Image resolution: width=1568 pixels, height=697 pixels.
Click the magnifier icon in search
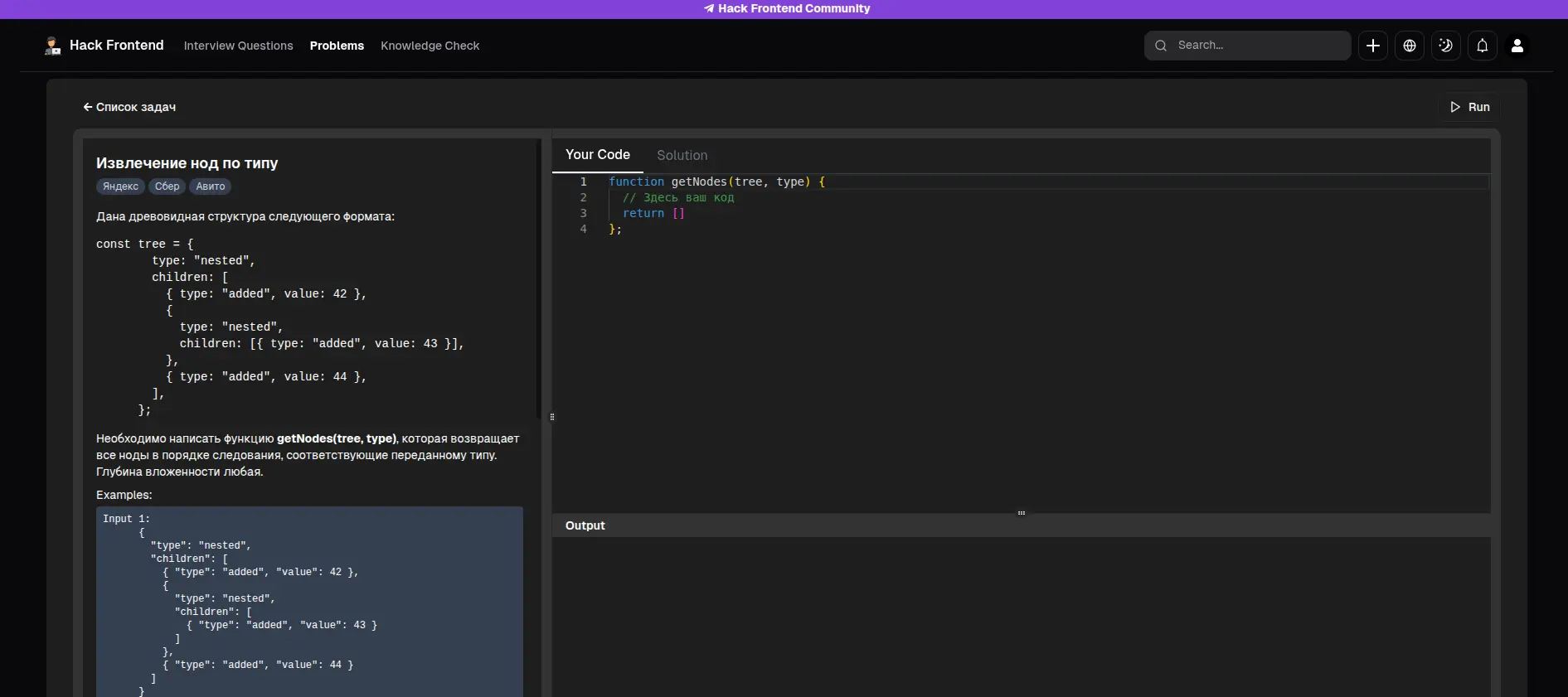click(1161, 46)
